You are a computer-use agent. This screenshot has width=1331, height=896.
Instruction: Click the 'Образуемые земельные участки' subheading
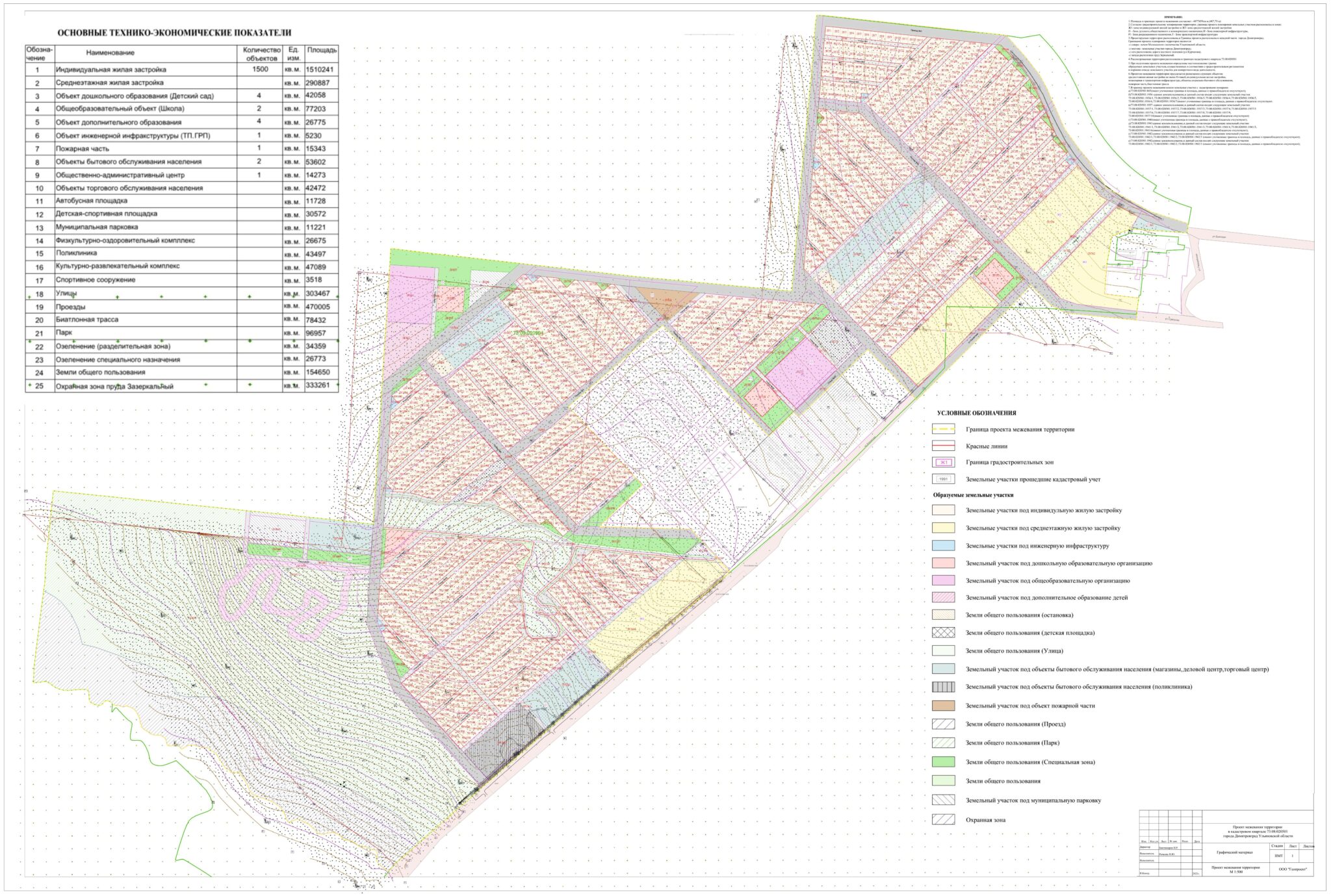(973, 495)
